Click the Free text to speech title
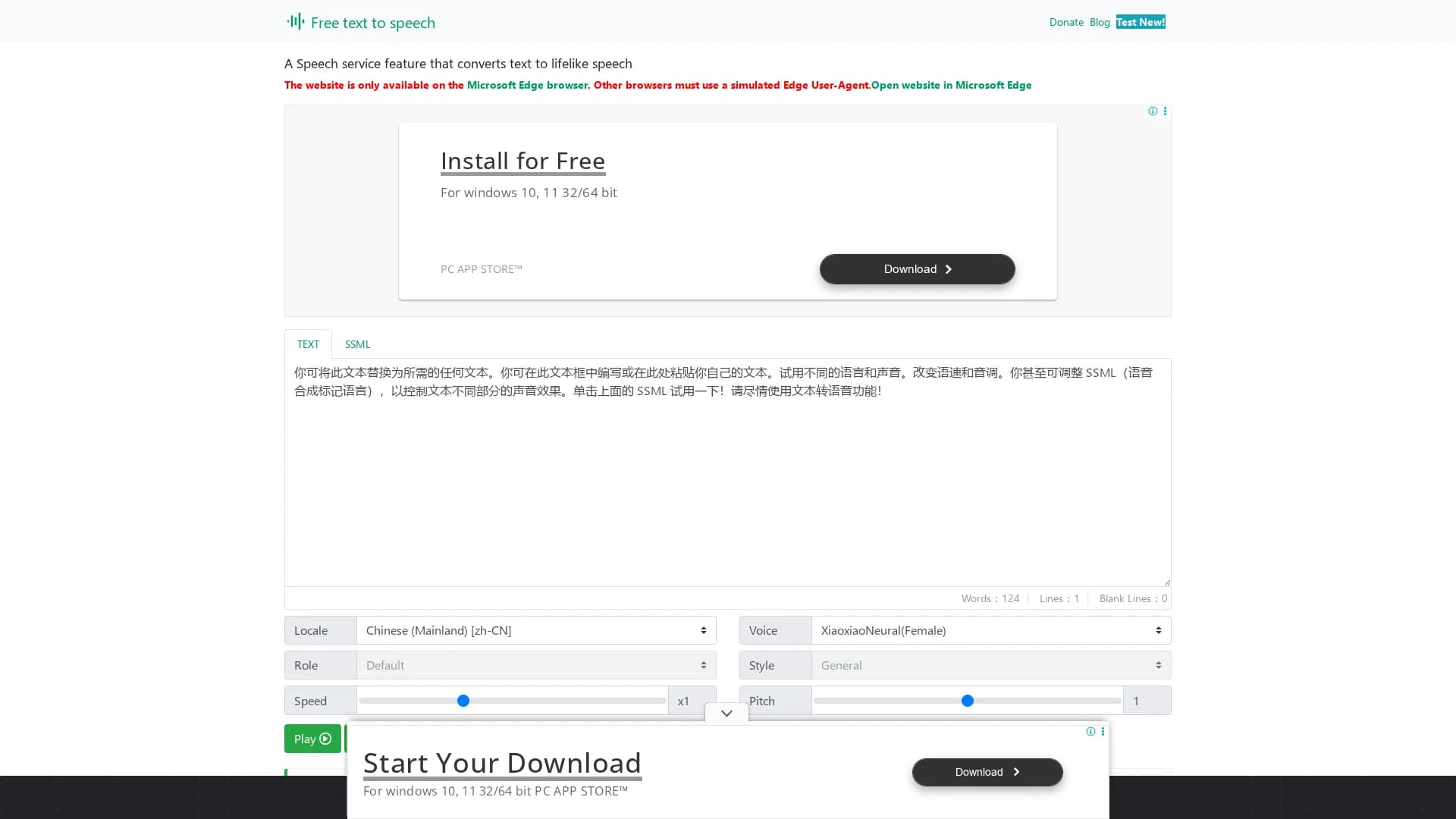This screenshot has width=1456, height=819. [x=373, y=23]
